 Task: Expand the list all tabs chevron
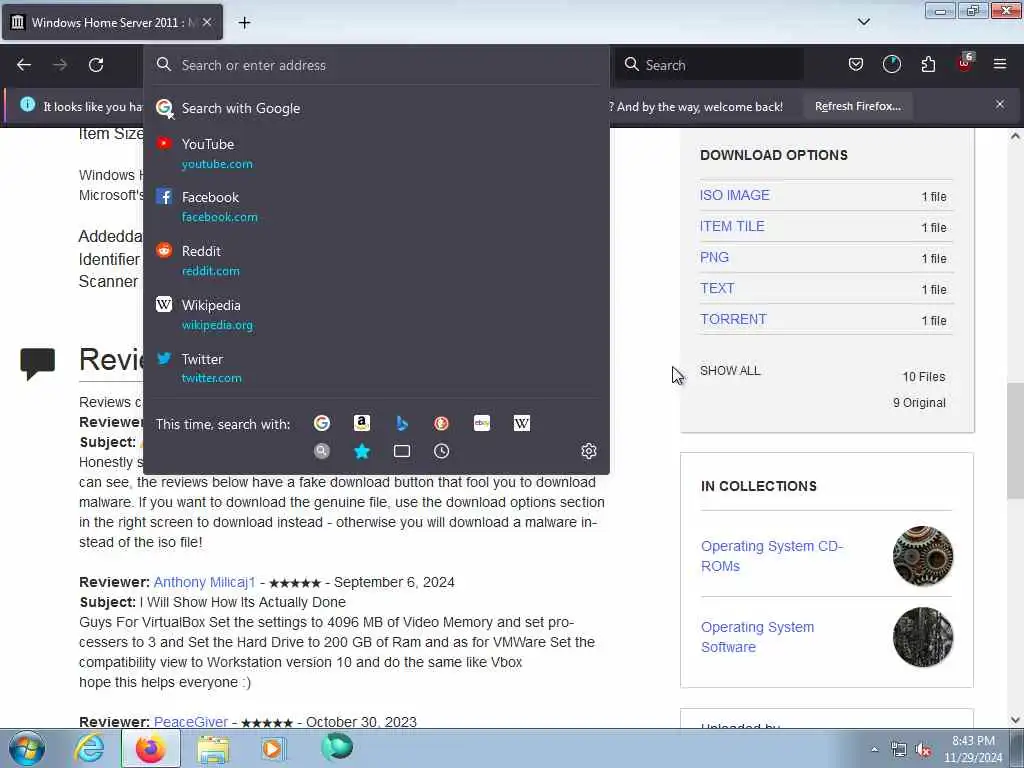[863, 22]
